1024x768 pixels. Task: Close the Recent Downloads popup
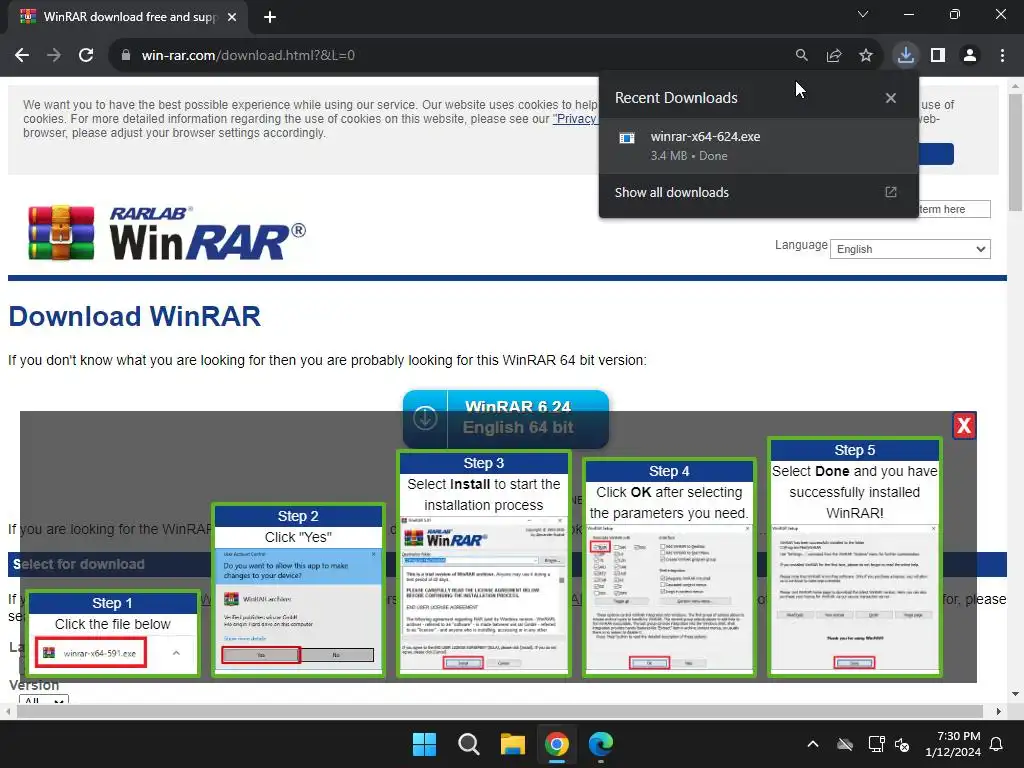pos(890,98)
